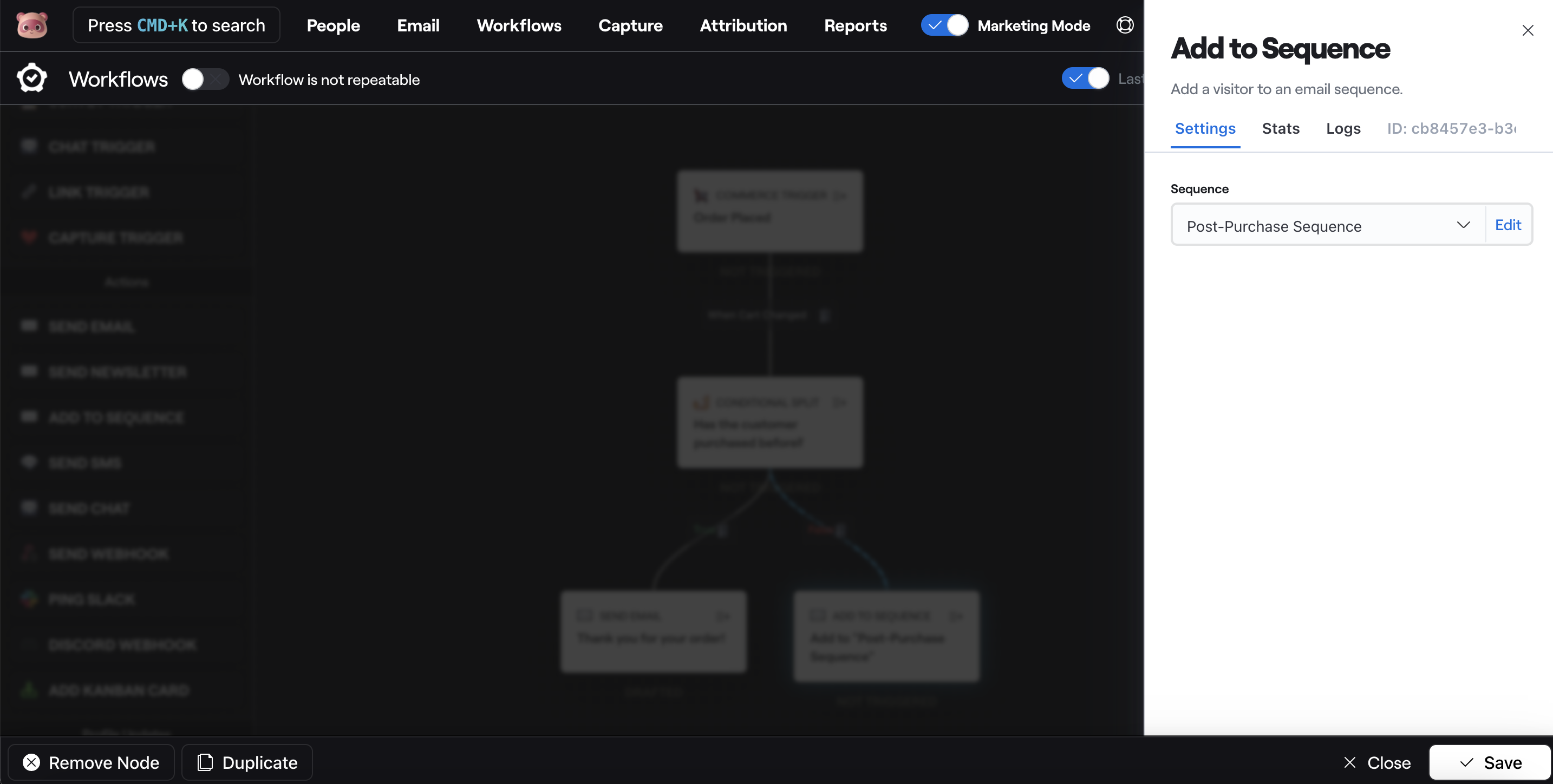
Task: Open the sequence selector dropdown
Action: point(1326,224)
